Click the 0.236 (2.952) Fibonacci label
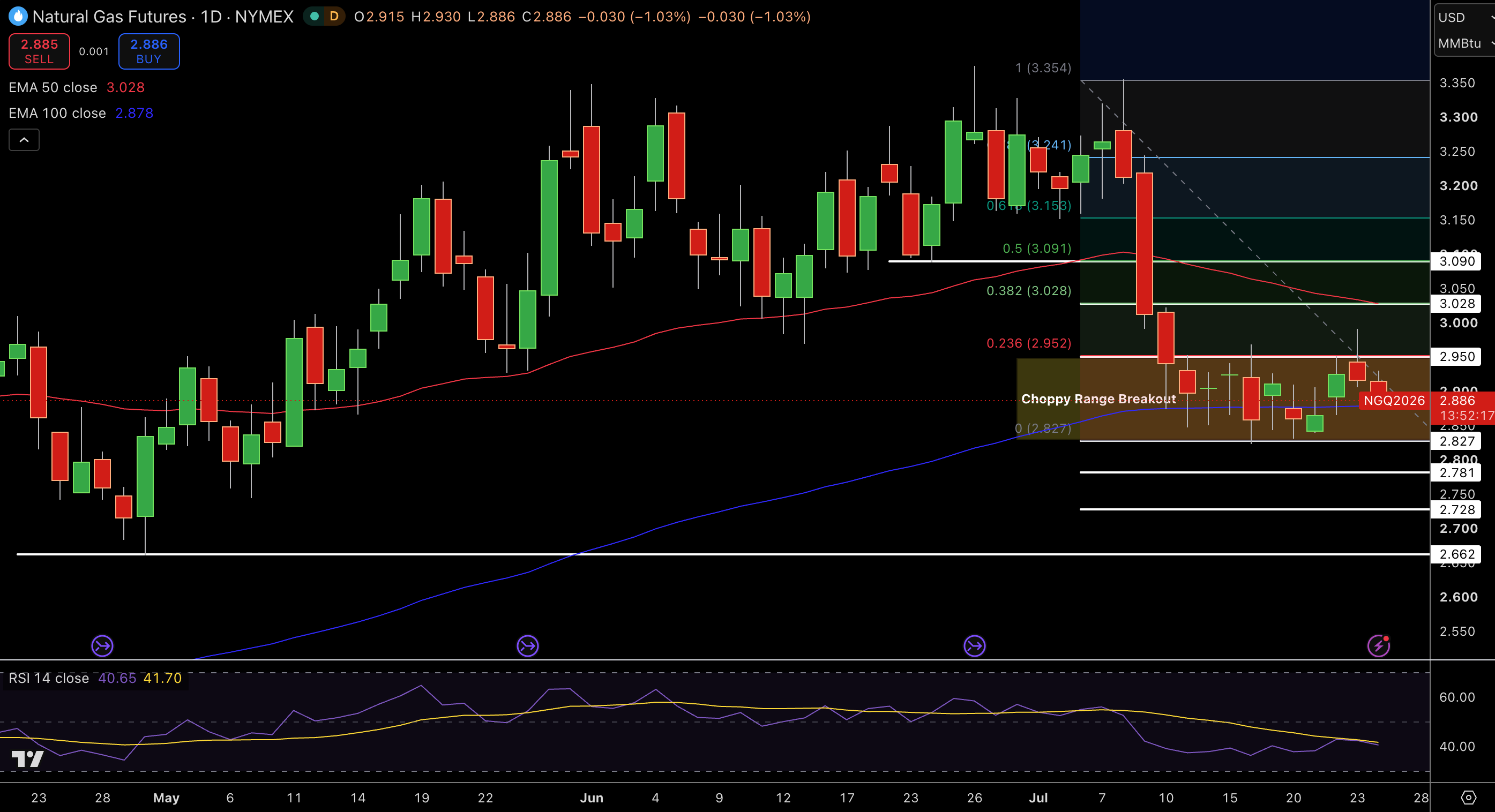Screen dimensions: 1495x812 1028,343
